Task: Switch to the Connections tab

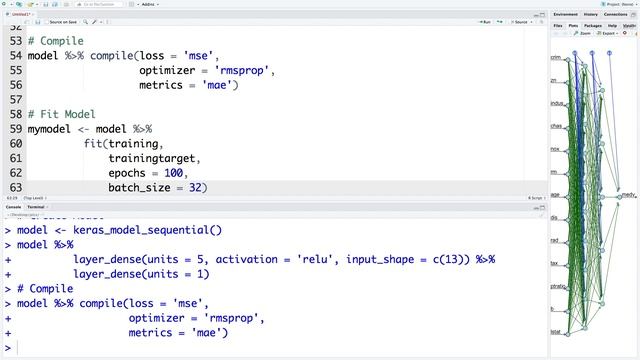Action: click(615, 14)
